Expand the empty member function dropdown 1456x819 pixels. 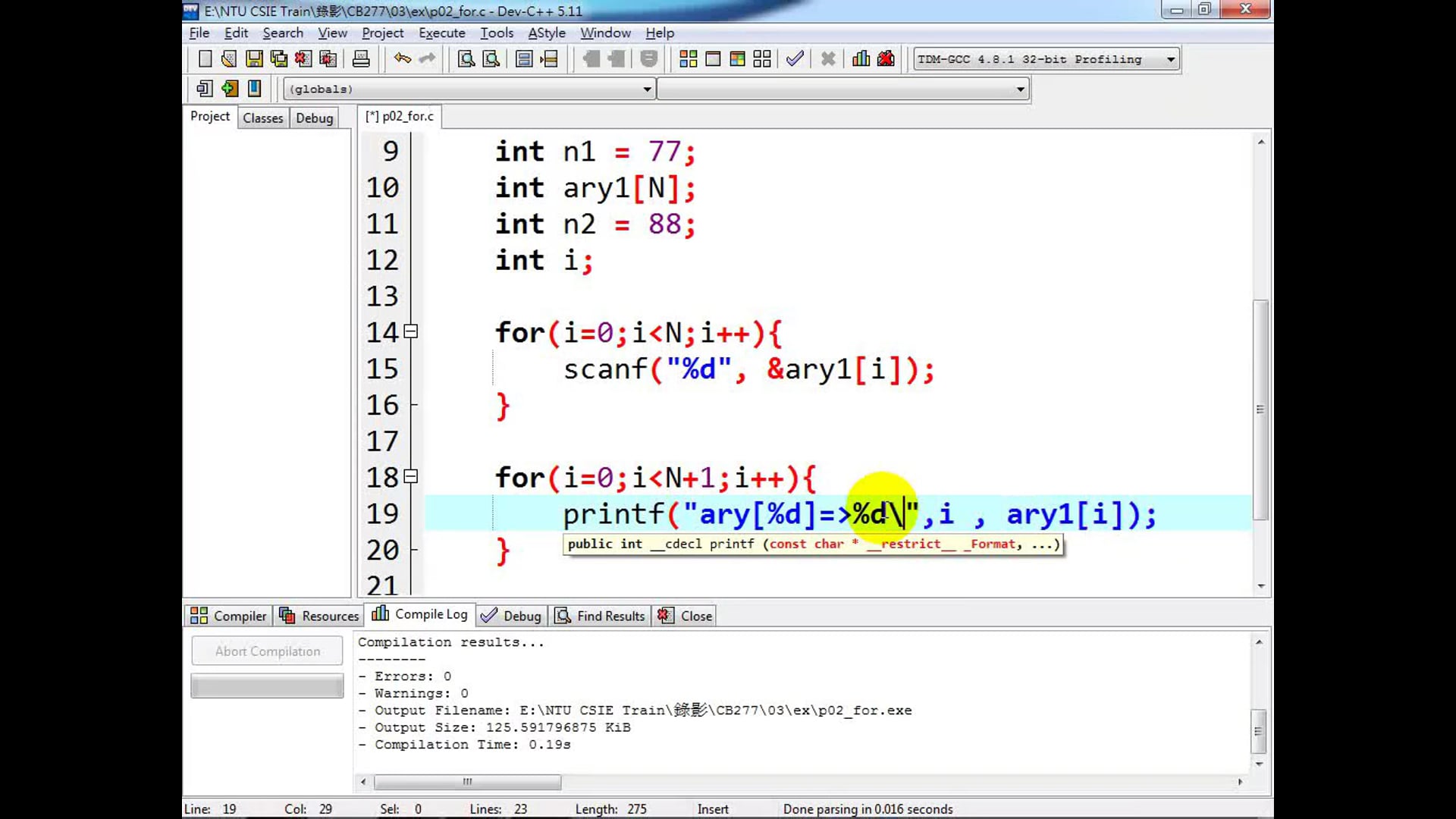point(1020,89)
